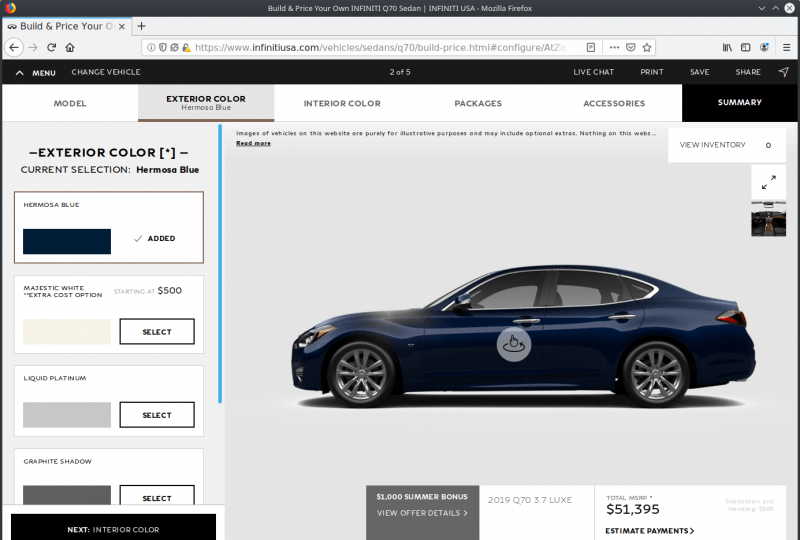Bookmark this page with the star icon
800x540 pixels.
click(647, 47)
